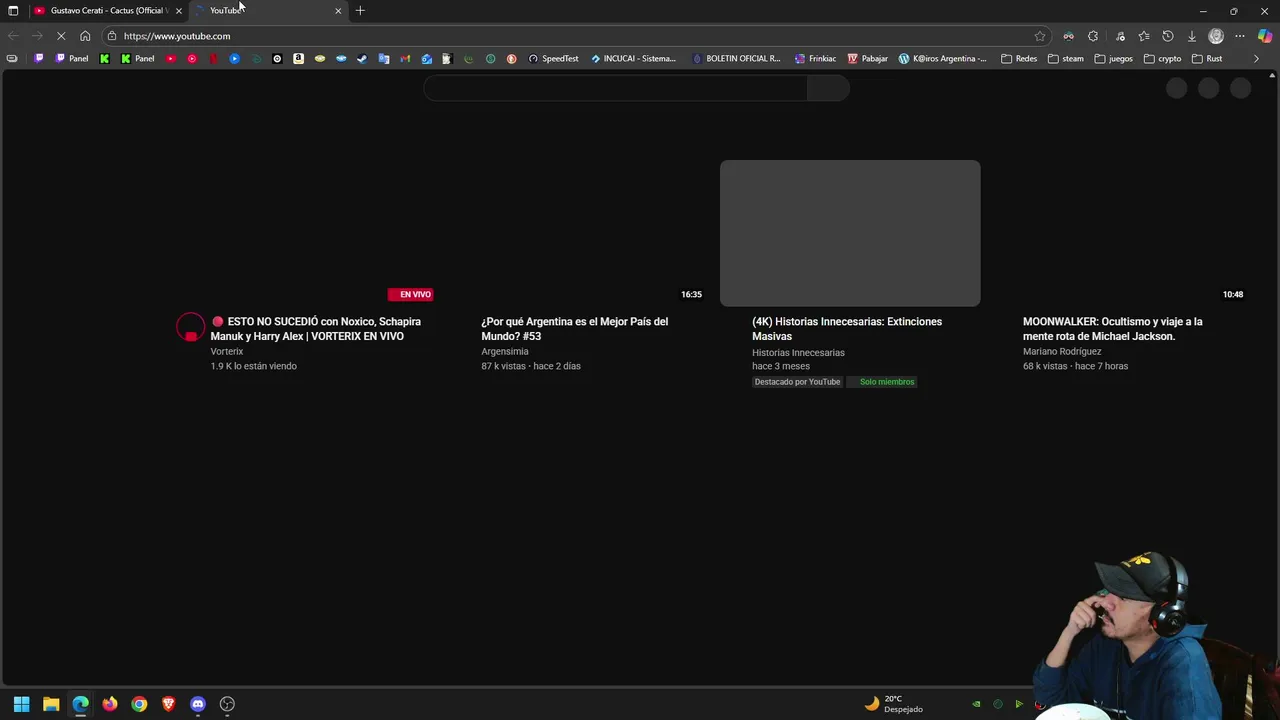Expand the Redes bookmarks folder
This screenshot has width=1280, height=720.
coord(1019,58)
